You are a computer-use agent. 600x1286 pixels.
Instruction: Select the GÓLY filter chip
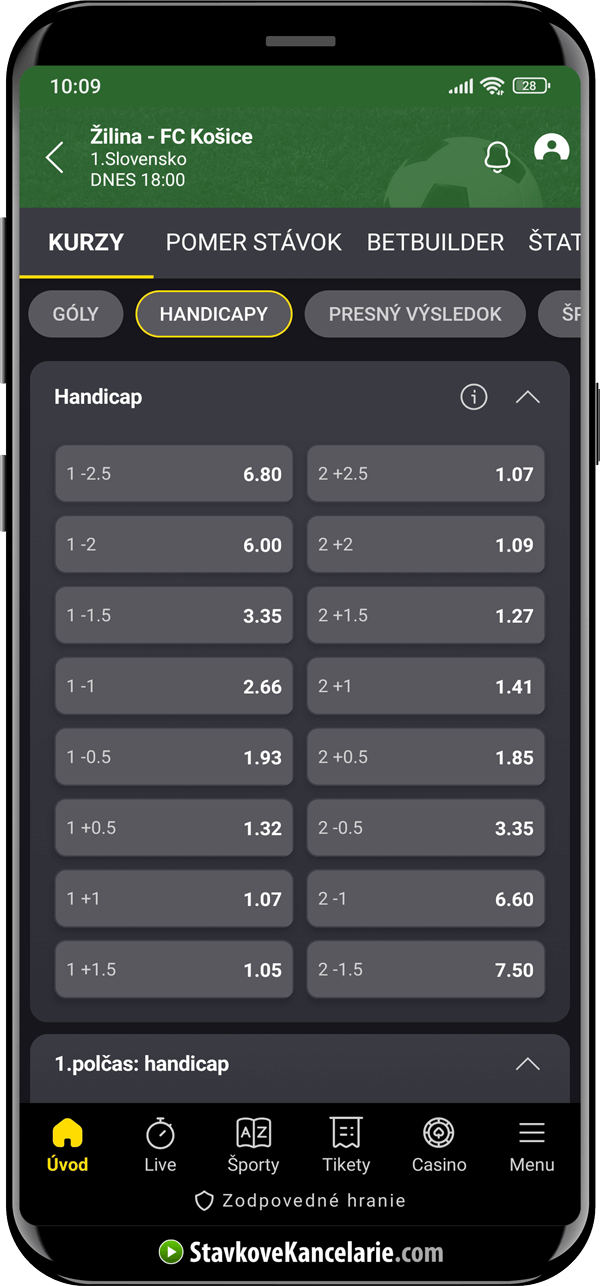click(x=76, y=314)
